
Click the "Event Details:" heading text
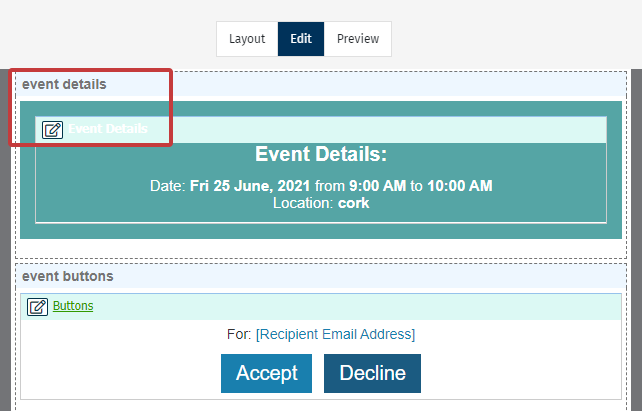pos(321,155)
